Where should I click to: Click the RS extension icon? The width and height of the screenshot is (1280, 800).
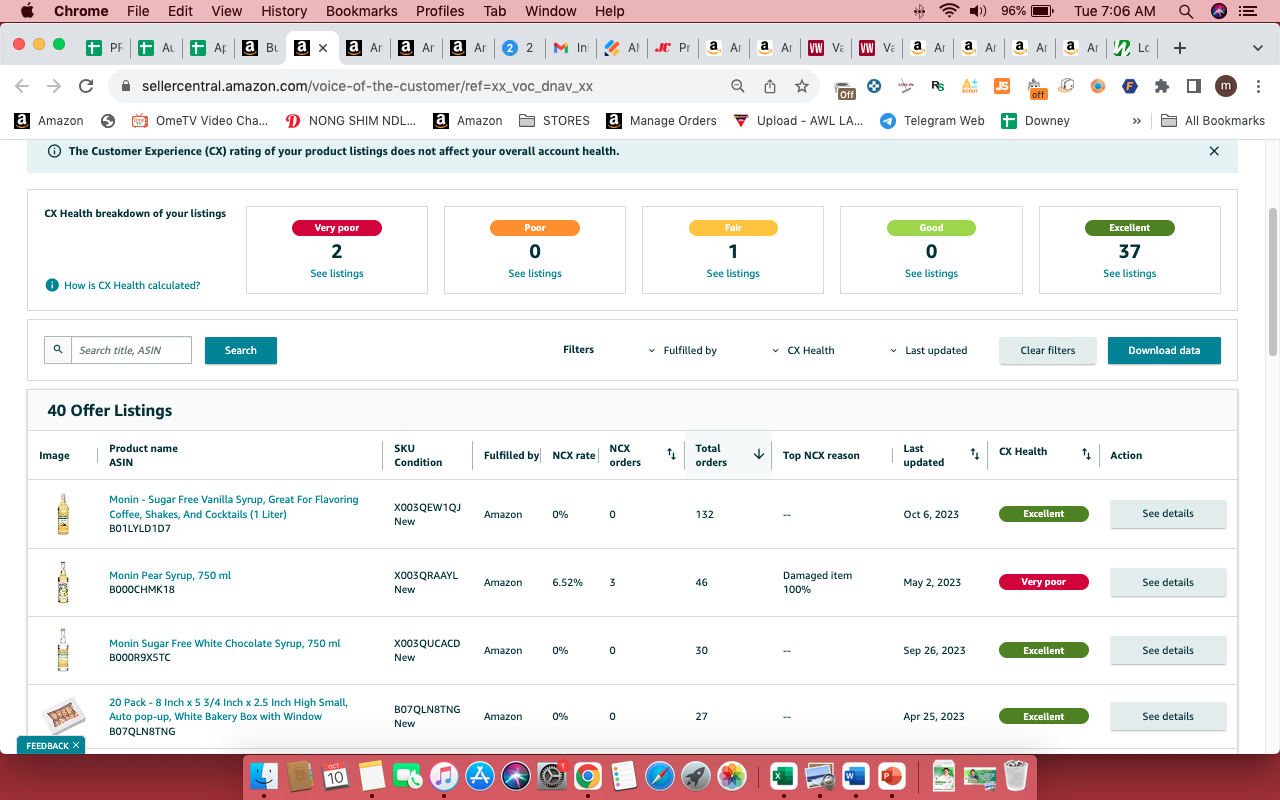(x=937, y=86)
